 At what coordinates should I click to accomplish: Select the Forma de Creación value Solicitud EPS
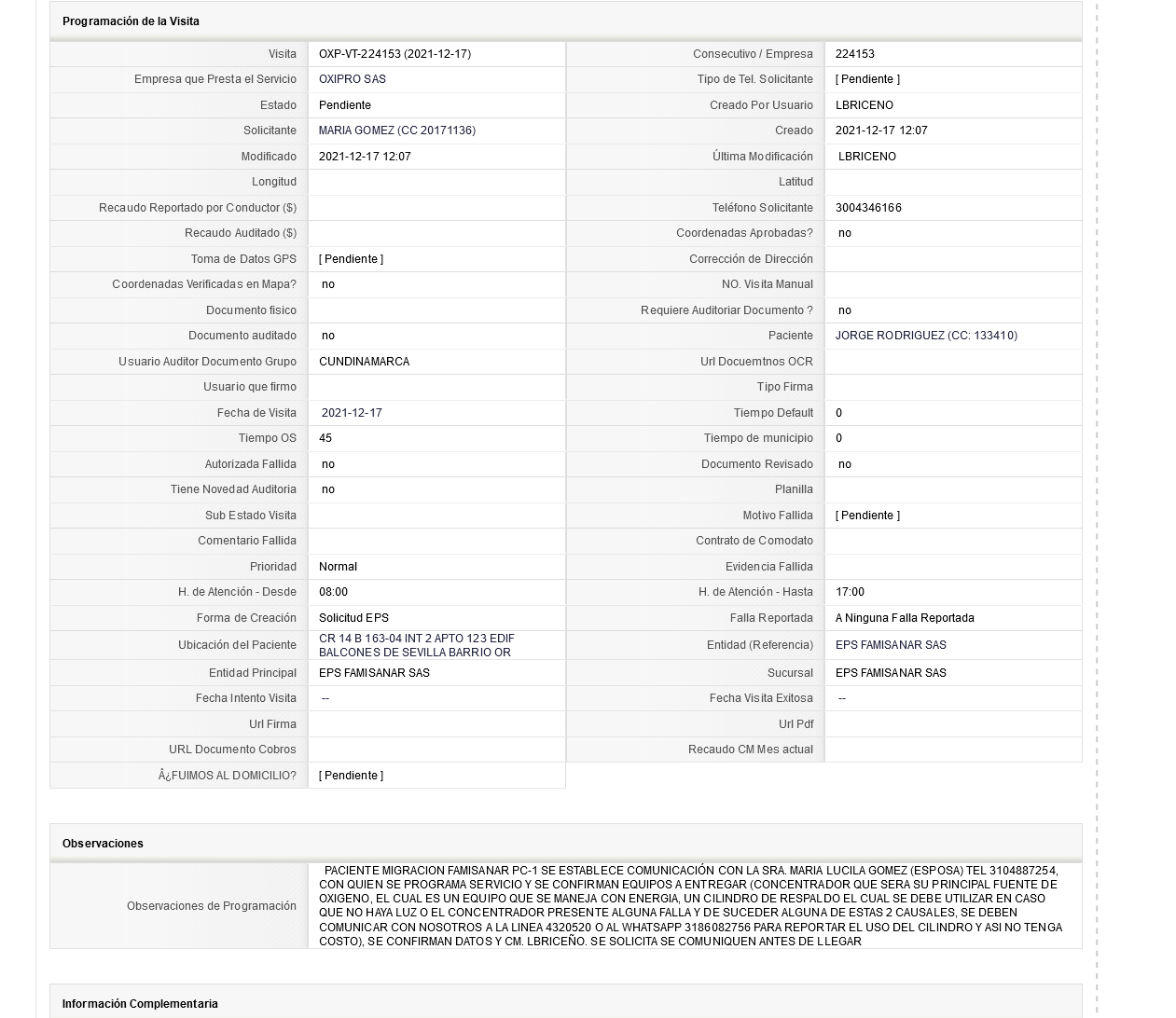point(353,618)
